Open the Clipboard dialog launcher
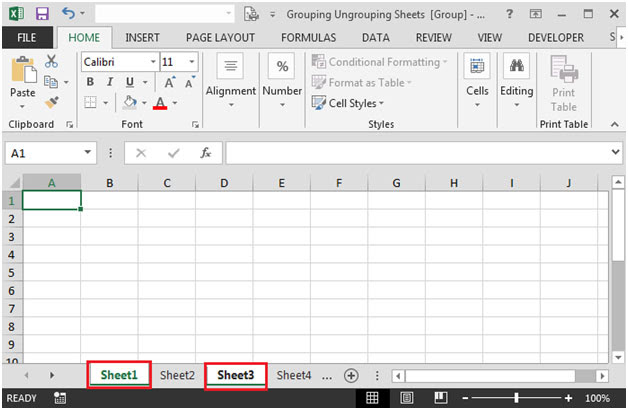The height and width of the screenshot is (410, 628). pyautogui.click(x=70, y=125)
